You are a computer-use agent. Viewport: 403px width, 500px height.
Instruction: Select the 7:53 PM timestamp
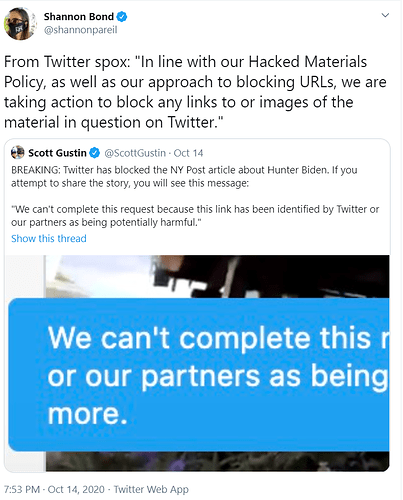(22, 489)
